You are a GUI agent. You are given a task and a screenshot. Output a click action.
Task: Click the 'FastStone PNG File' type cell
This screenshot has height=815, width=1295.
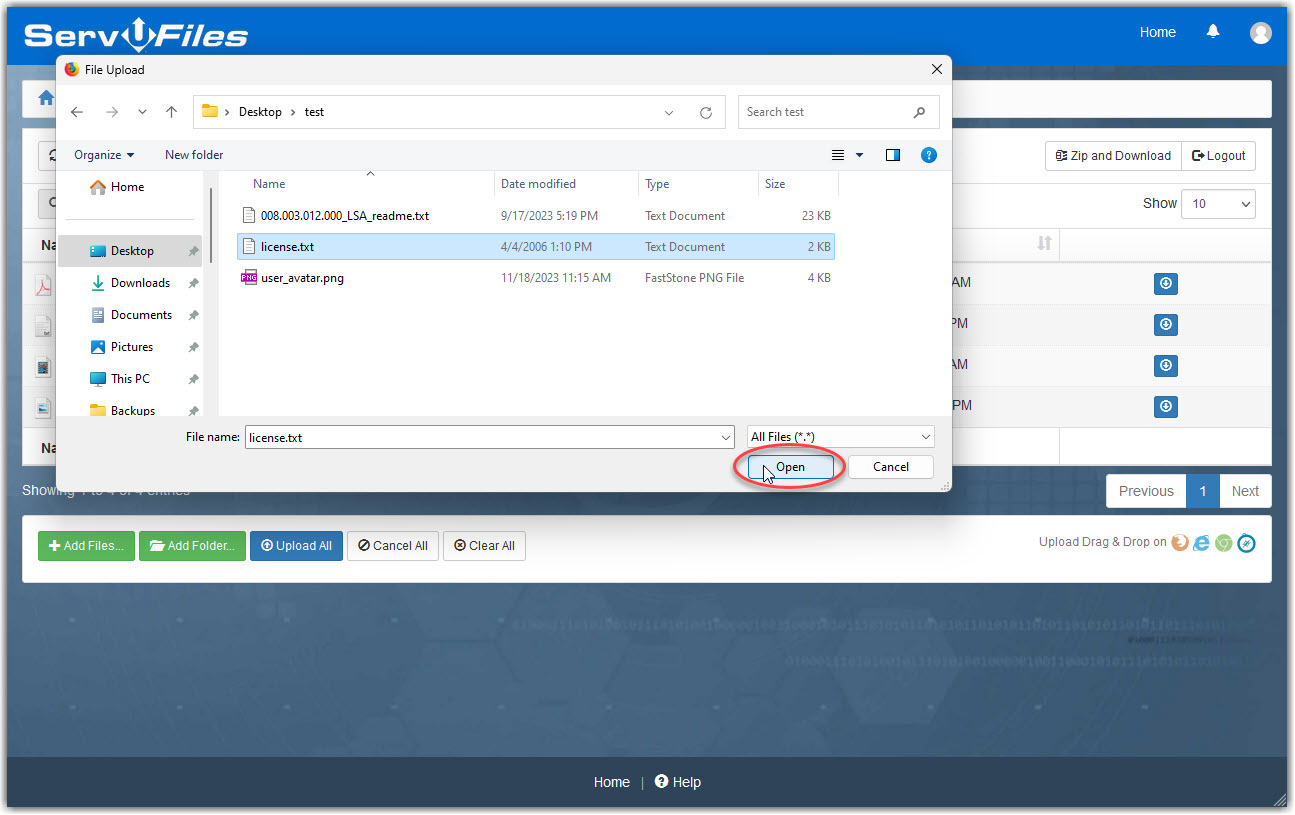(694, 278)
